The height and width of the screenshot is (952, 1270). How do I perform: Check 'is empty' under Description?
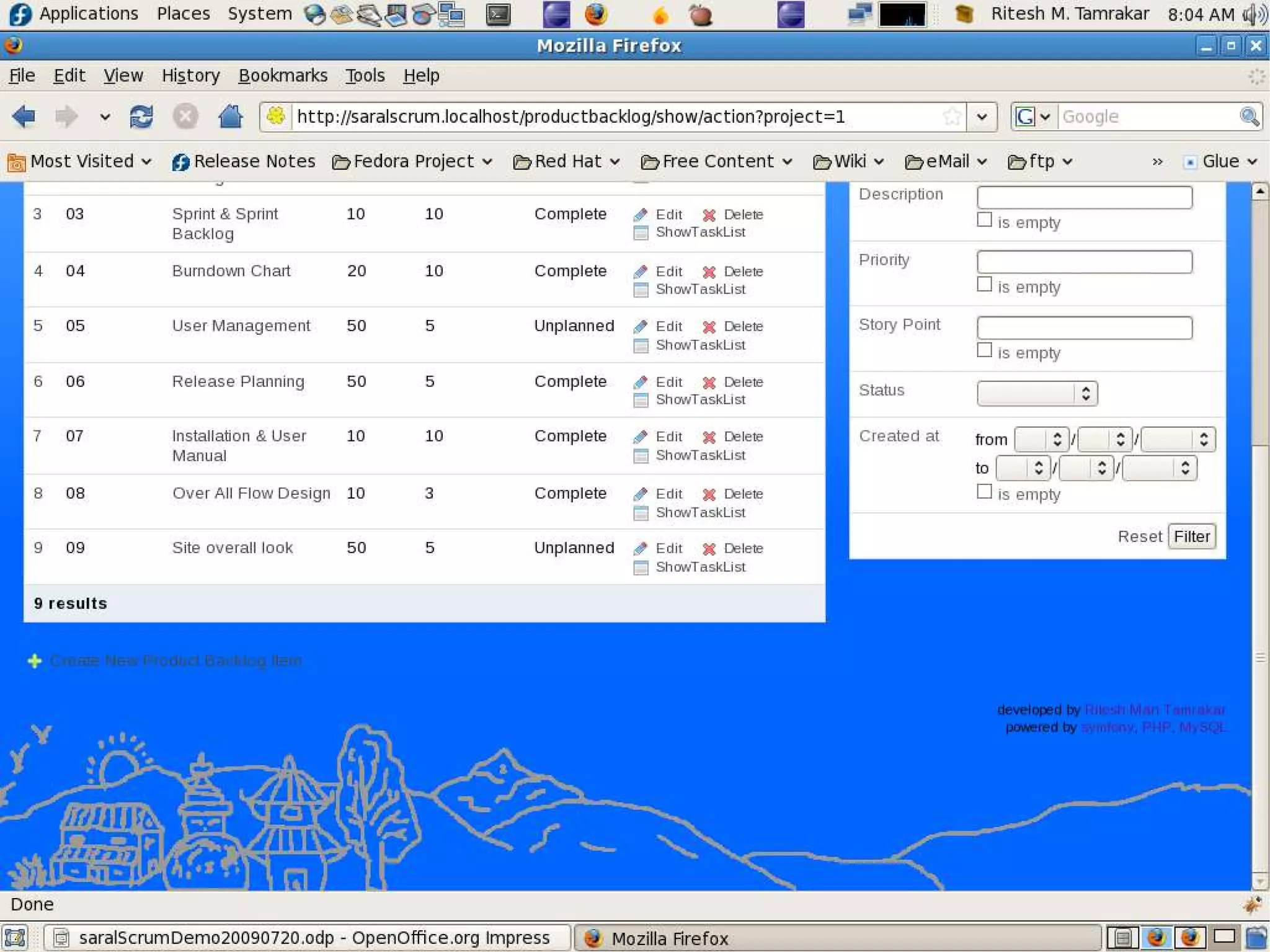click(984, 220)
